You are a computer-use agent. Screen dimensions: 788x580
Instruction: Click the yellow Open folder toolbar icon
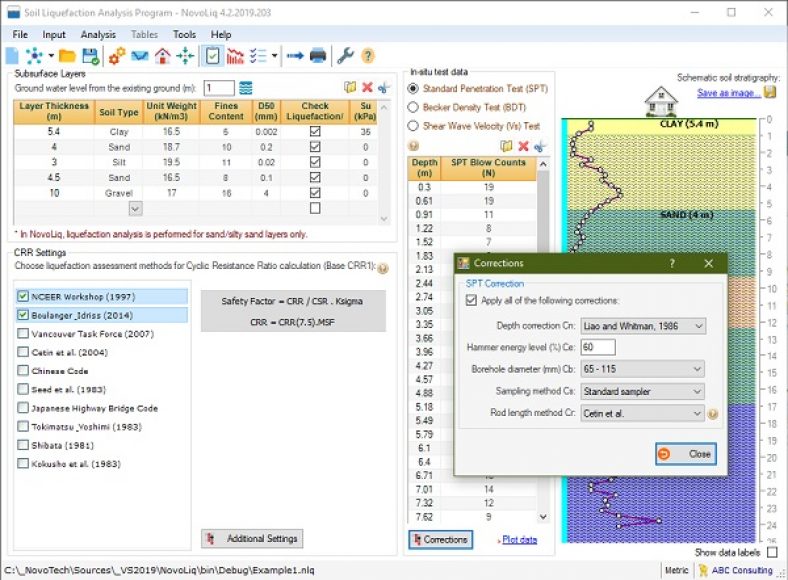tap(67, 56)
